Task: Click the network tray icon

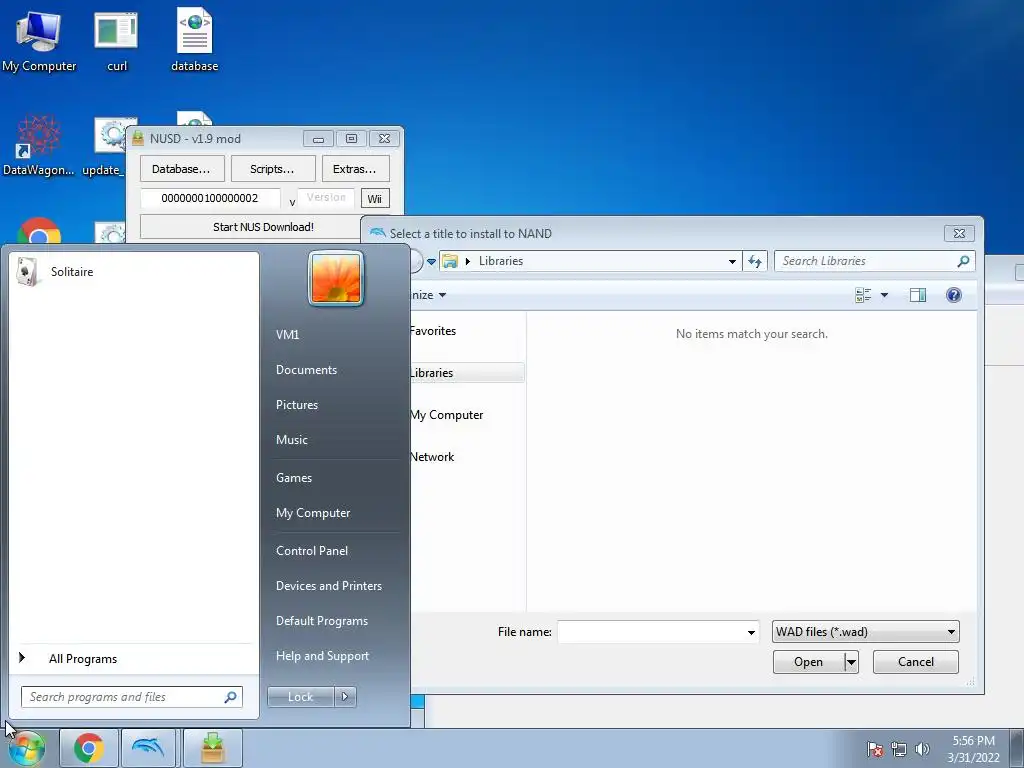Action: (x=899, y=749)
